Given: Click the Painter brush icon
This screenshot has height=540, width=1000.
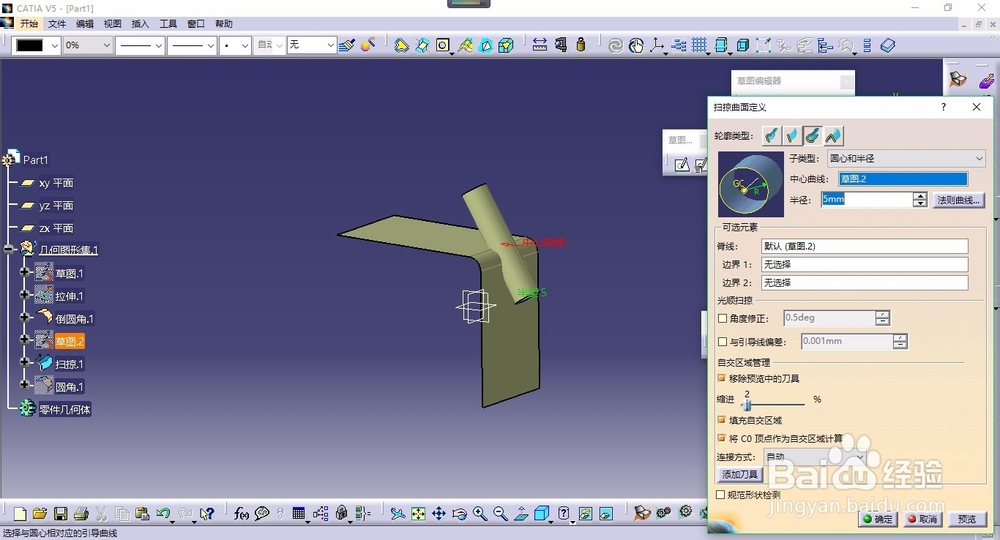Looking at the screenshot, I should click(348, 45).
